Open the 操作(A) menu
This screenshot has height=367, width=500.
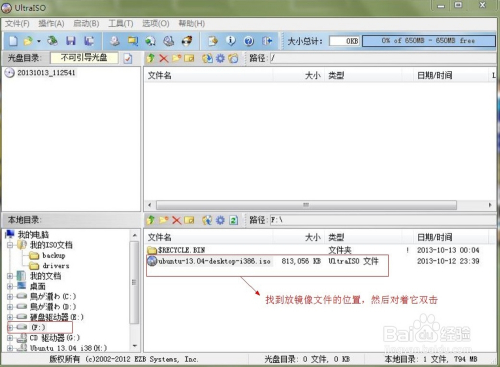(x=51, y=24)
